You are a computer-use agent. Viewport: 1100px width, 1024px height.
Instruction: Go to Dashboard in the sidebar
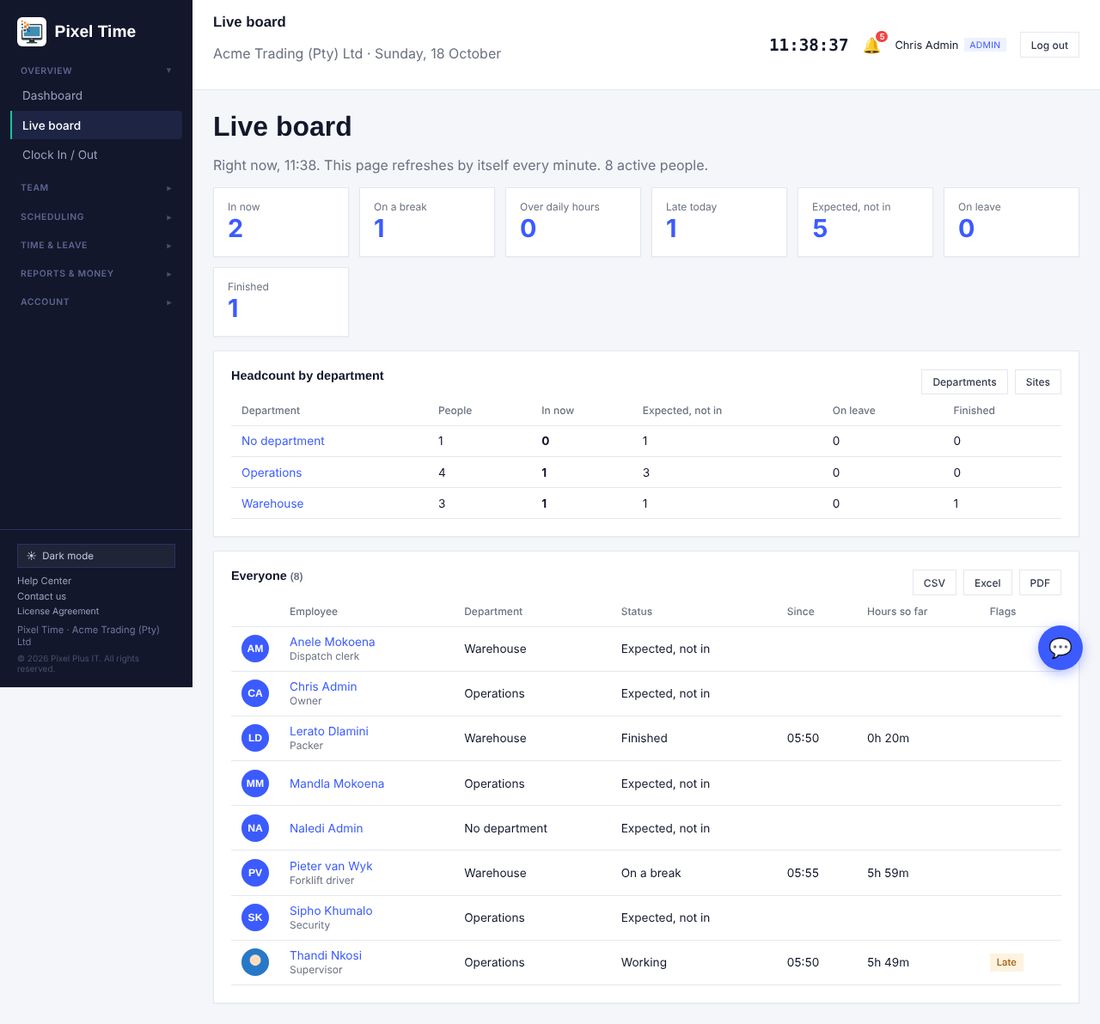point(96,95)
